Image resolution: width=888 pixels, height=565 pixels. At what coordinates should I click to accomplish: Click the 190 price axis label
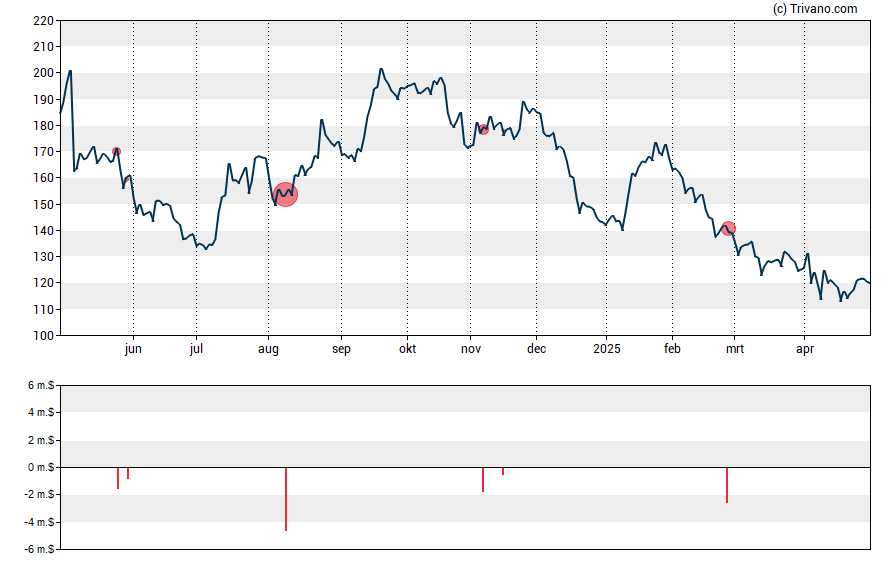tap(44, 100)
